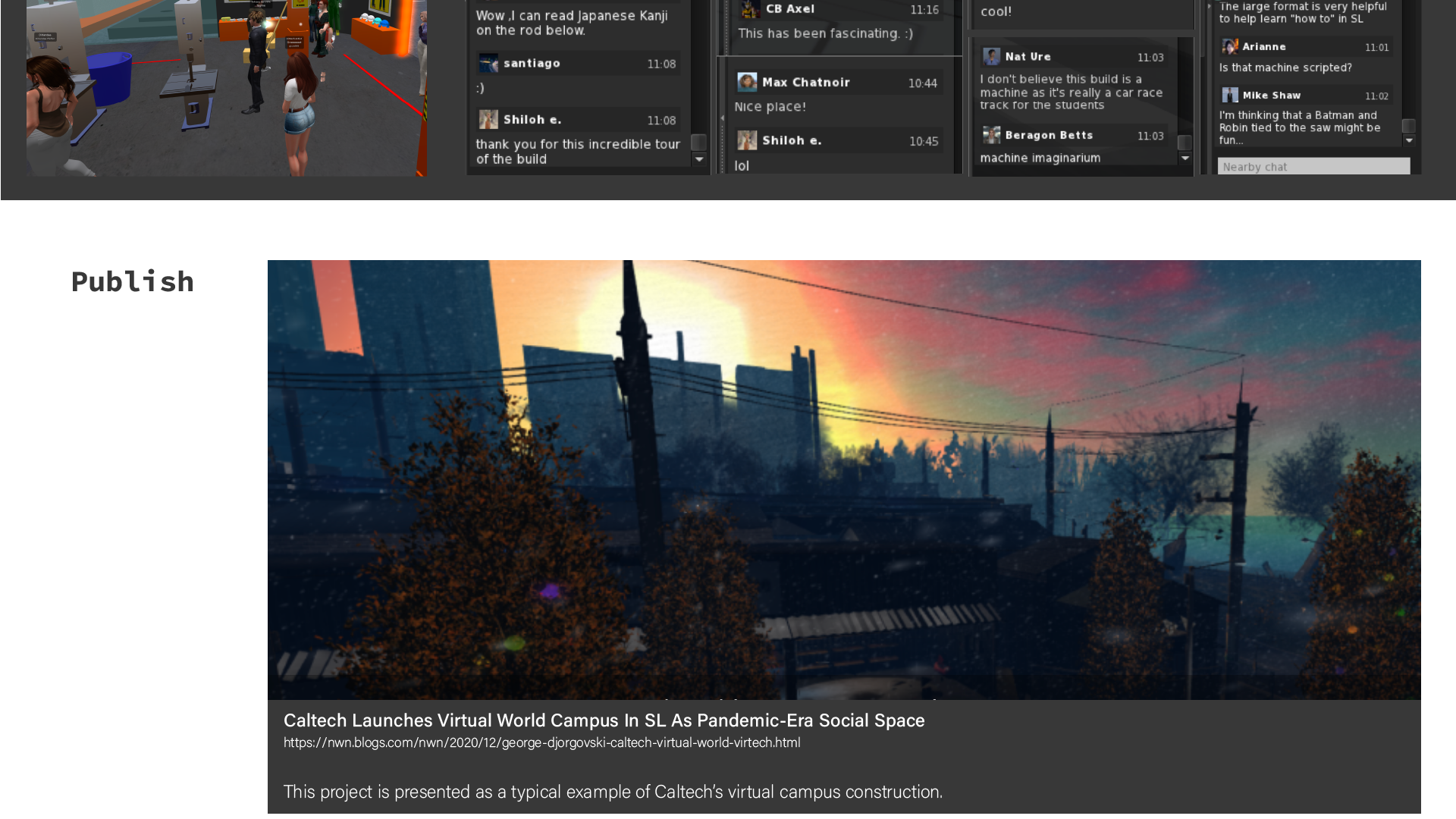Click CB Axel's avatar icon
This screenshot has width=1456, height=819.
750,9
